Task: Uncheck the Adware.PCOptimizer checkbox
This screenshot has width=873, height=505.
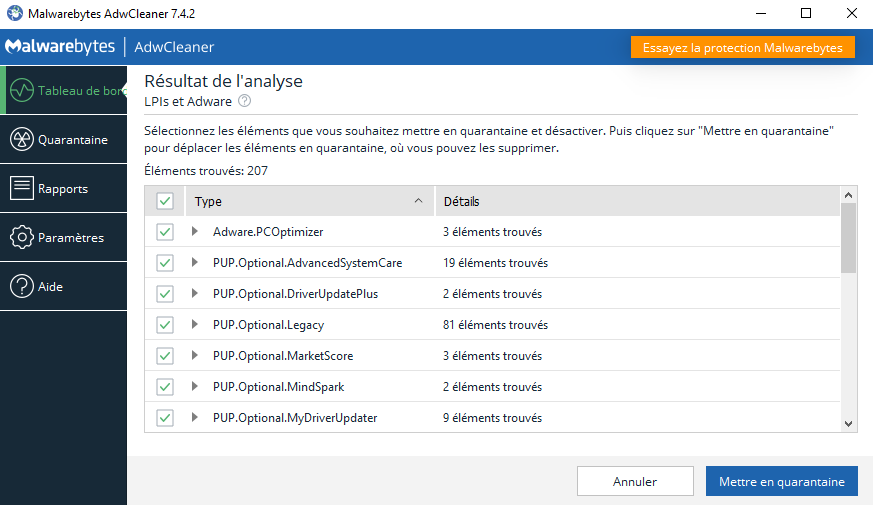Action: pos(165,232)
